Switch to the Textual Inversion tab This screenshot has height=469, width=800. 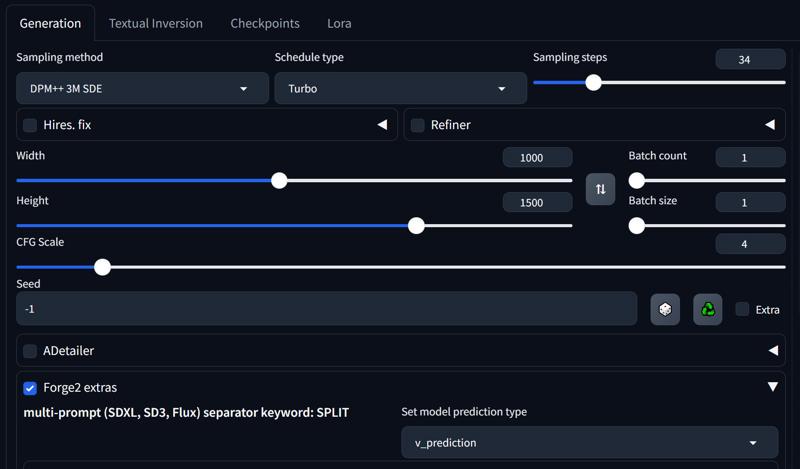[156, 23]
